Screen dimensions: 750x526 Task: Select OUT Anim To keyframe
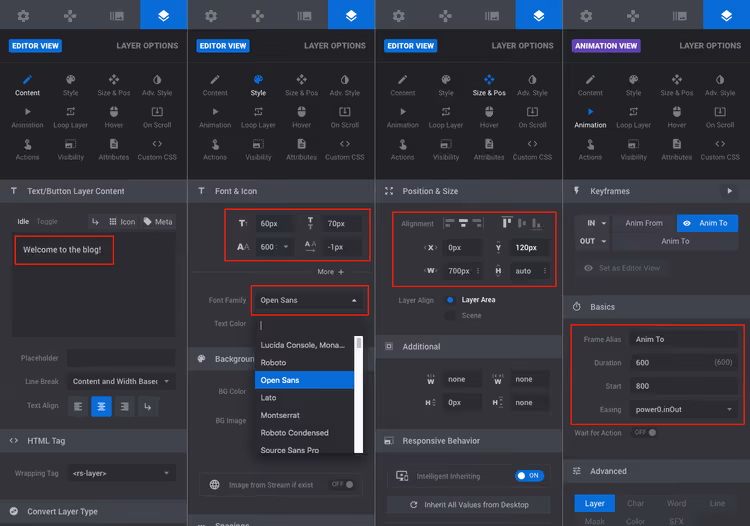coord(675,241)
